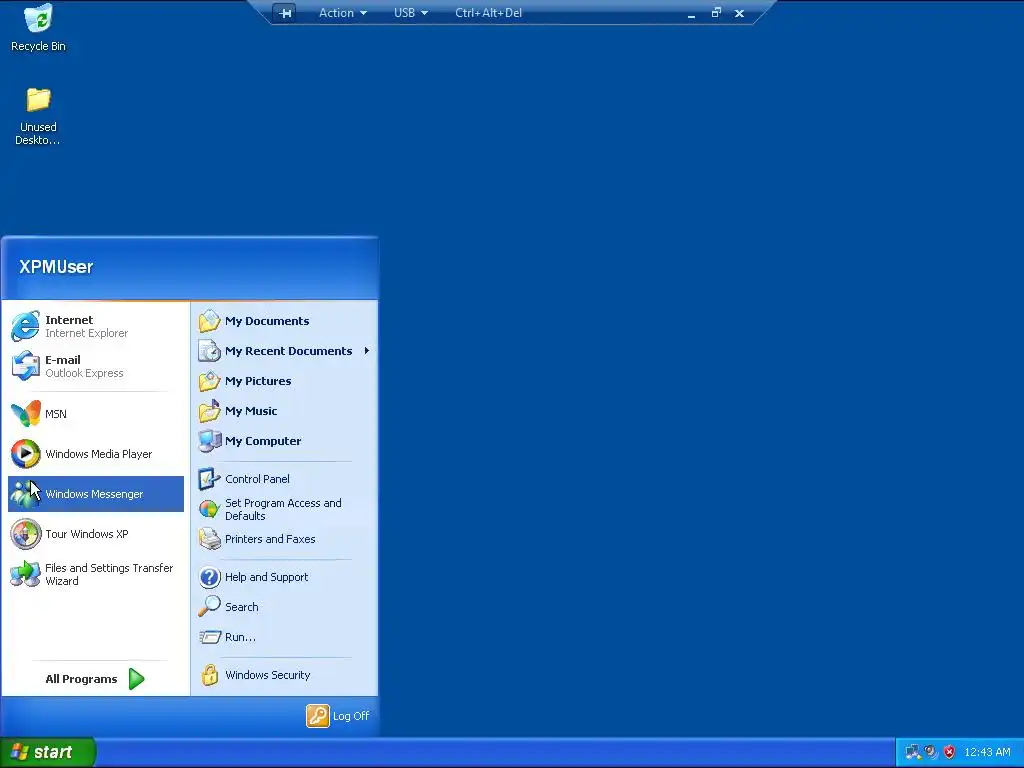The height and width of the screenshot is (768, 1024).
Task: Open Set Program Access and Defaults
Action: point(284,509)
